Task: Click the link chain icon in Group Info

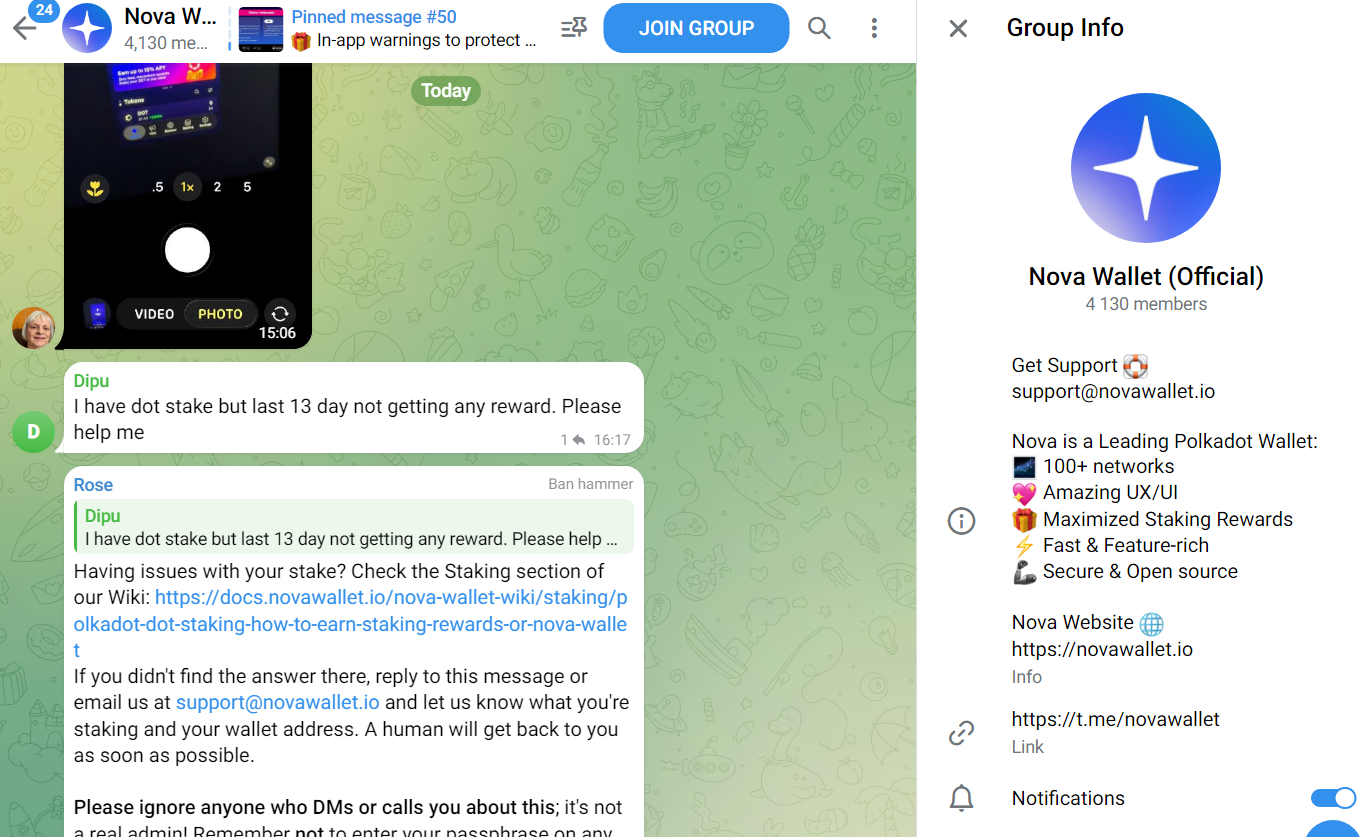Action: (961, 734)
